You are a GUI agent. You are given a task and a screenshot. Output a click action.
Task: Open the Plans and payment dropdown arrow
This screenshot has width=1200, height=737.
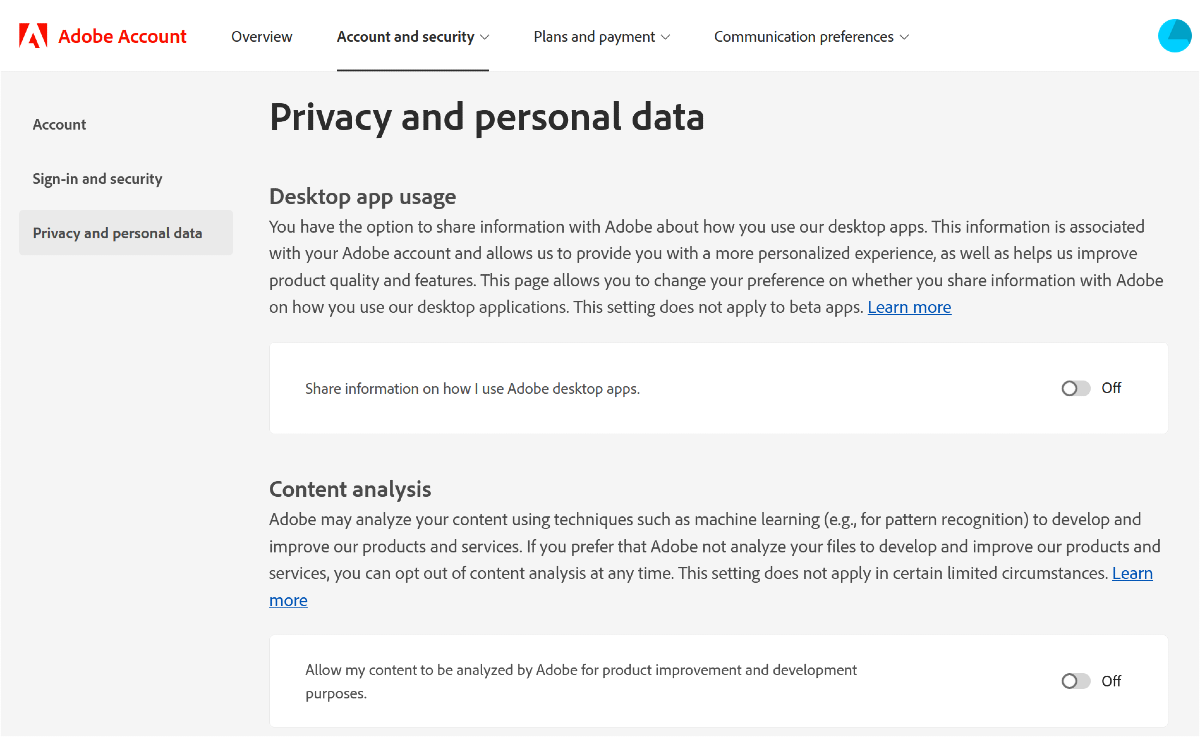click(666, 37)
